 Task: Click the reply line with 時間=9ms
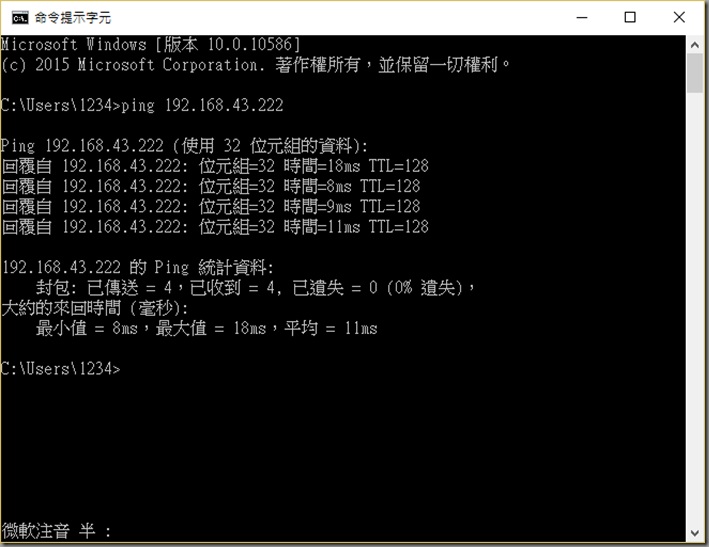(x=211, y=207)
